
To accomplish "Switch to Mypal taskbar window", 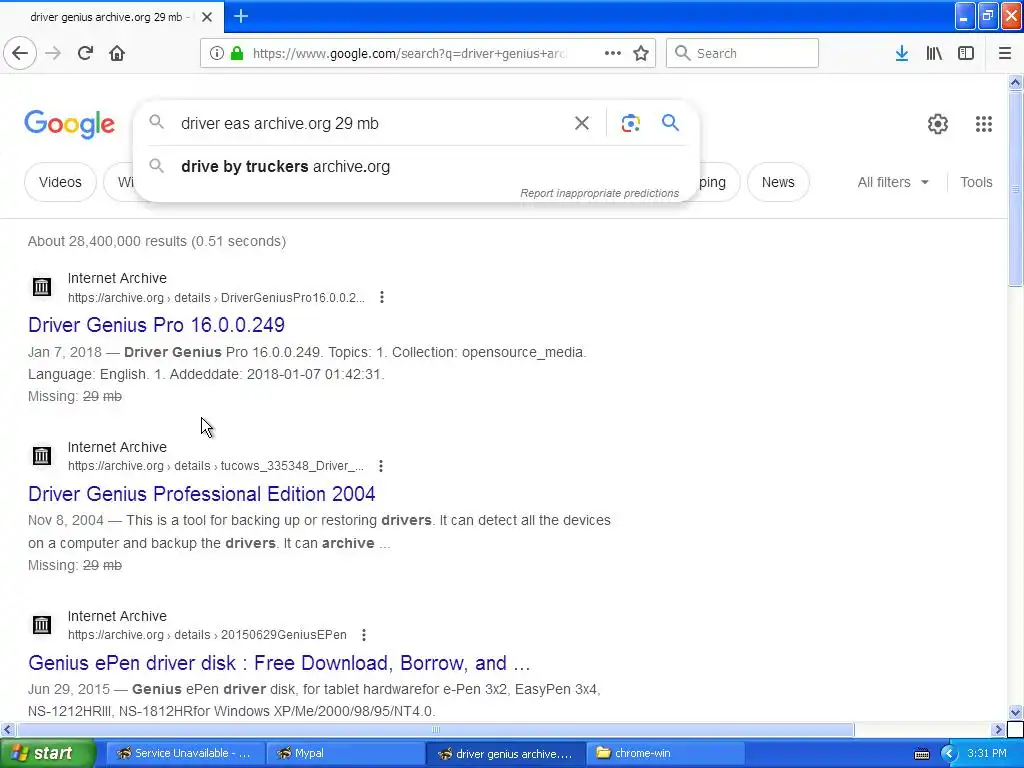I will [345, 753].
